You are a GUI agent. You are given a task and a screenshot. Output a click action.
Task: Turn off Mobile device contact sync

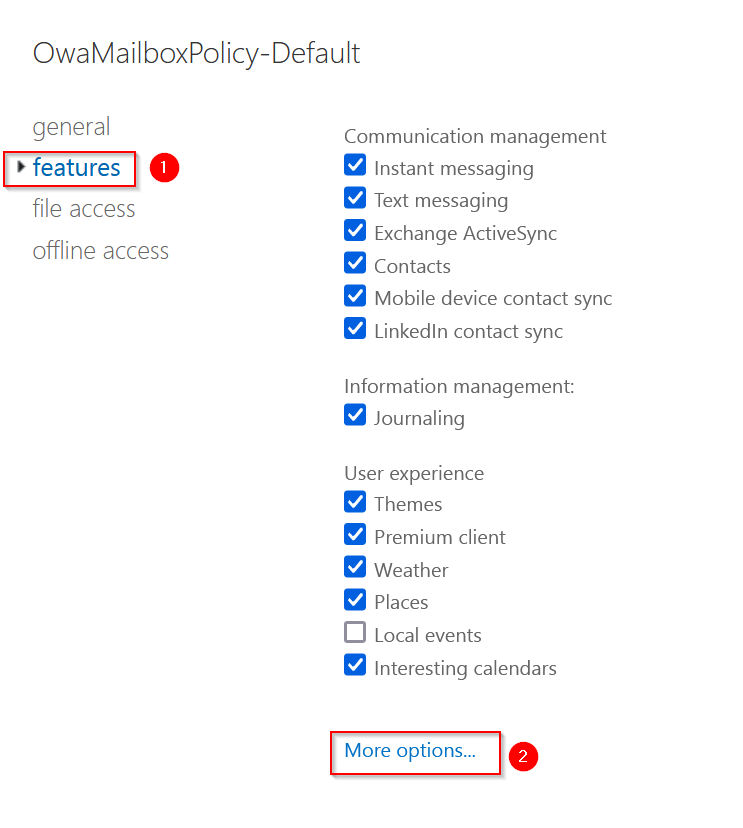(355, 296)
